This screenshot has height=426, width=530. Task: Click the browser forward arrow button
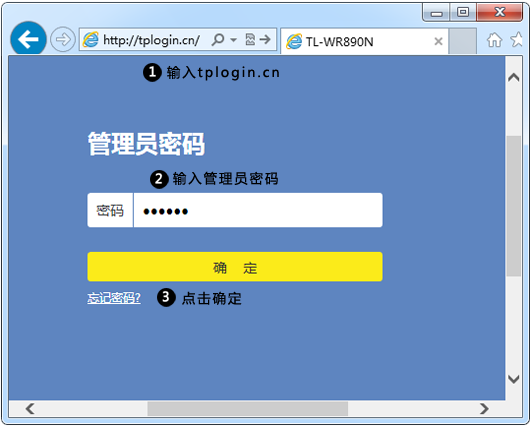(x=63, y=40)
